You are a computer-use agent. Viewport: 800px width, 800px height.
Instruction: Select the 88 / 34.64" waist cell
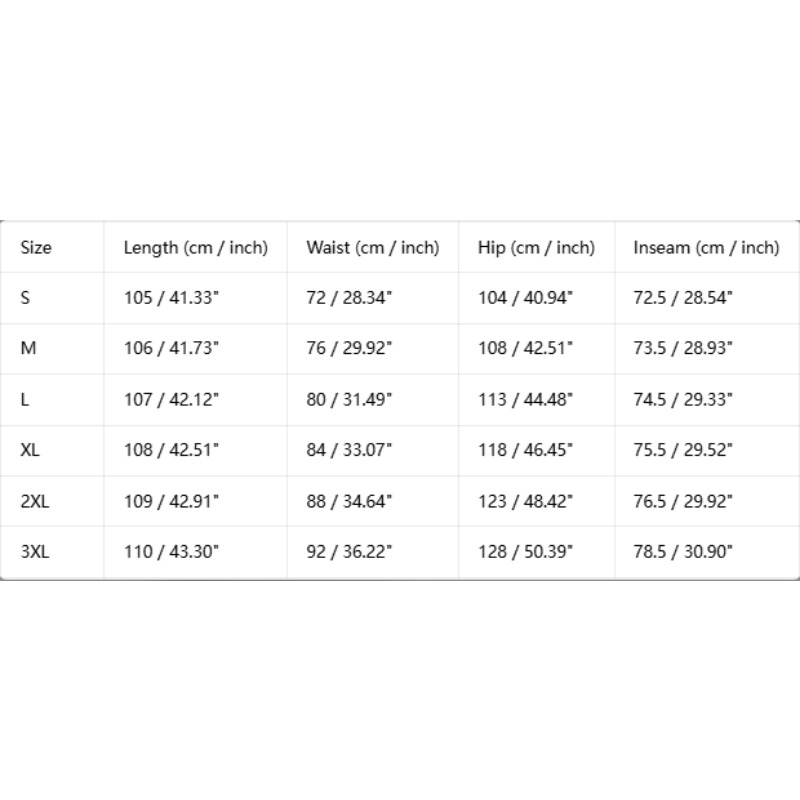pyautogui.click(x=349, y=501)
